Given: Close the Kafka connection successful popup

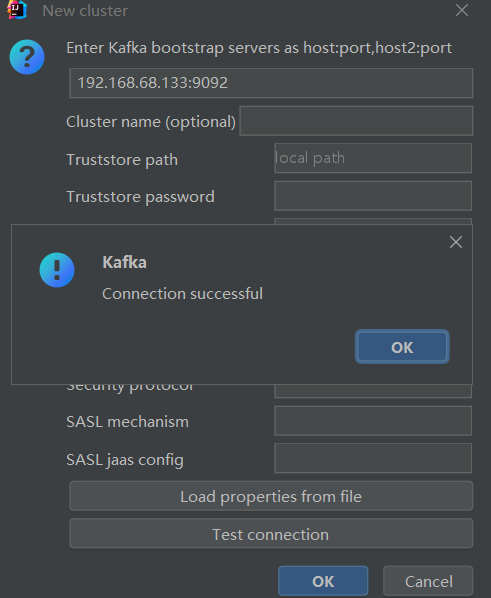Looking at the screenshot, I should (456, 242).
